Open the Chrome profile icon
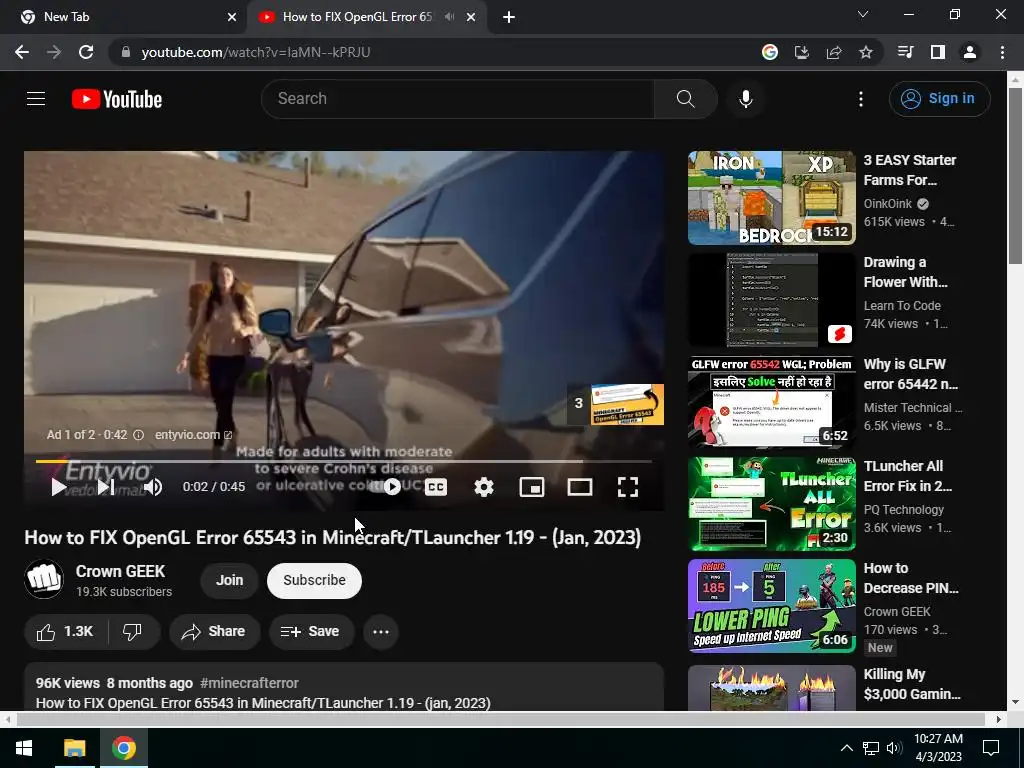 pos(970,52)
